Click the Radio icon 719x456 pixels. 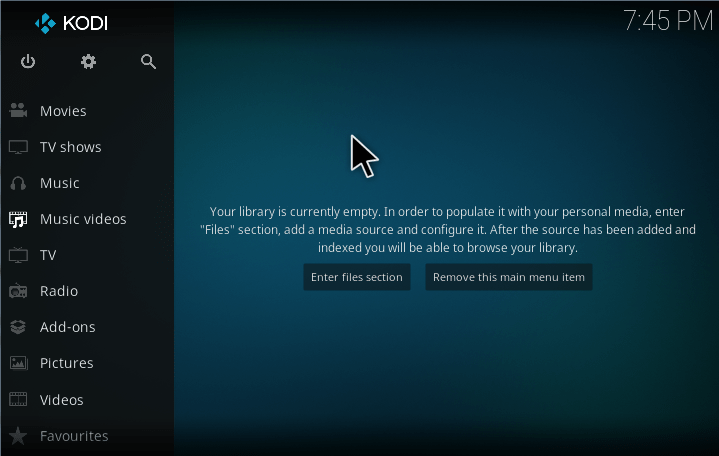pyautogui.click(x=18, y=291)
